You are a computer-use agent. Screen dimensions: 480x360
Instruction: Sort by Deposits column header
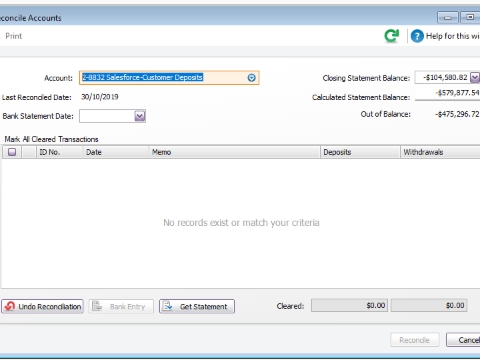pyautogui.click(x=360, y=152)
